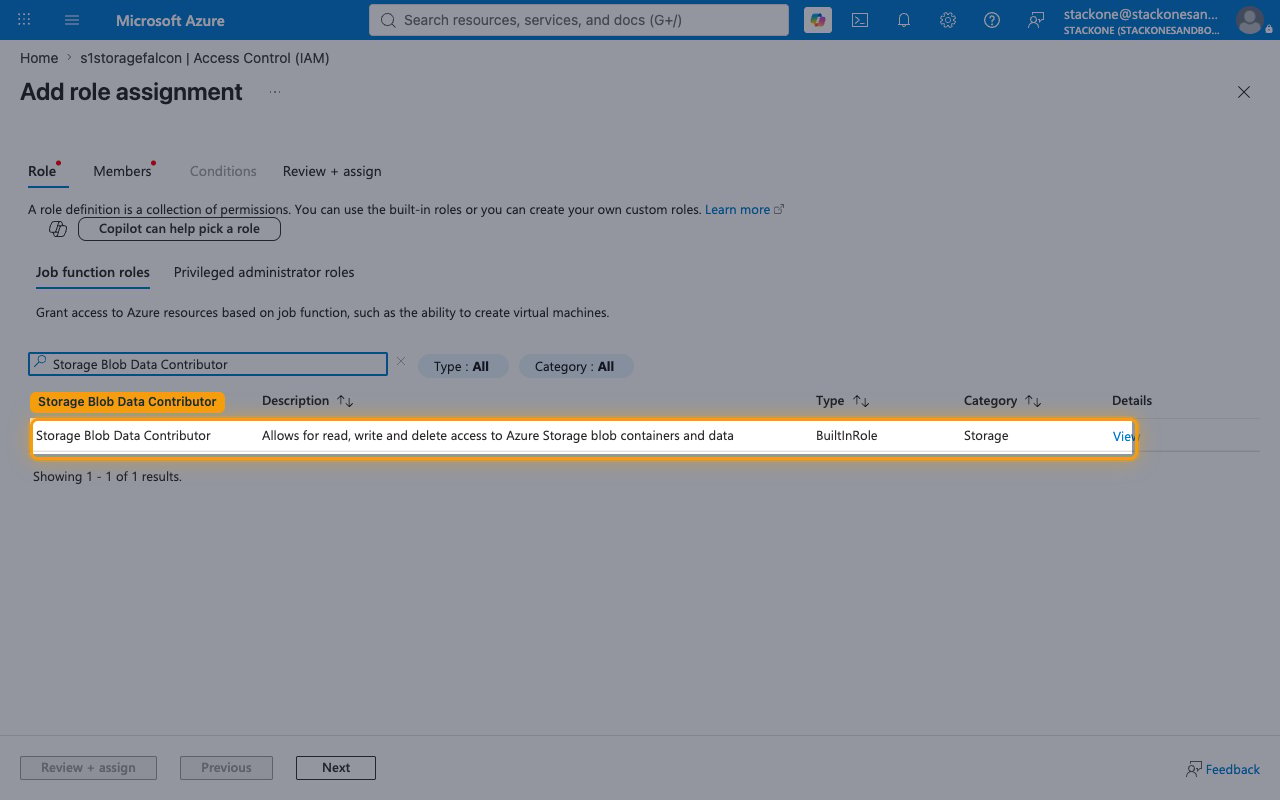Open the notifications bell
Screen dimensions: 1280x800
tap(904, 20)
